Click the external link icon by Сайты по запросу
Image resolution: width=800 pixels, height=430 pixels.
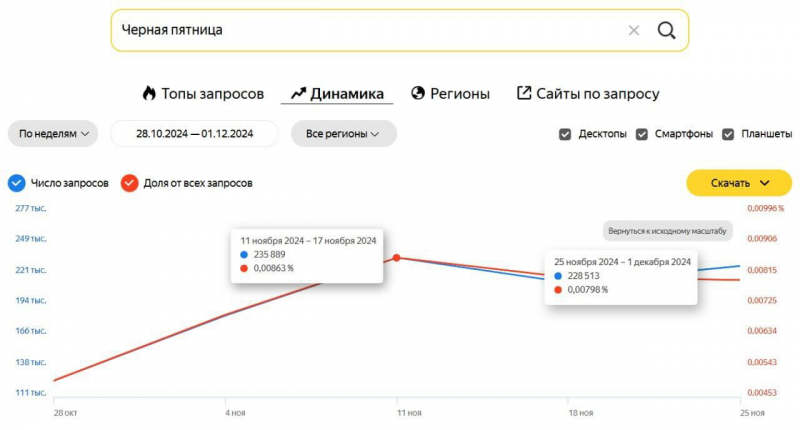coord(524,93)
